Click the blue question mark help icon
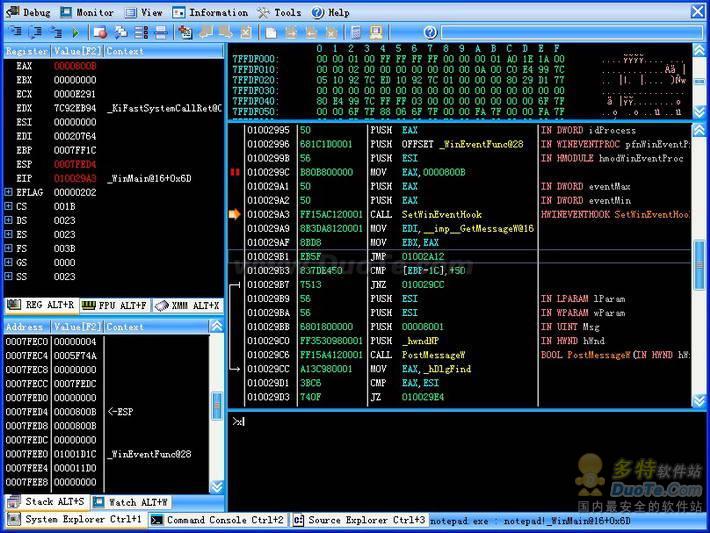Image resolution: width=710 pixels, height=533 pixels. tap(430, 32)
